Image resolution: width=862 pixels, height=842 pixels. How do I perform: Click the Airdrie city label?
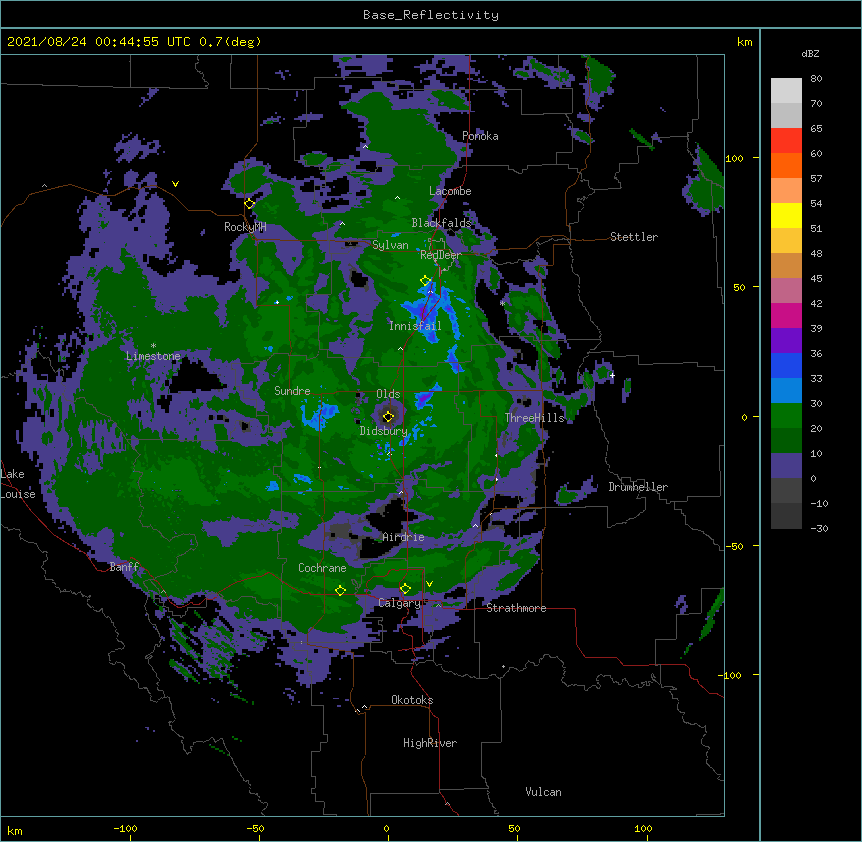[403, 537]
